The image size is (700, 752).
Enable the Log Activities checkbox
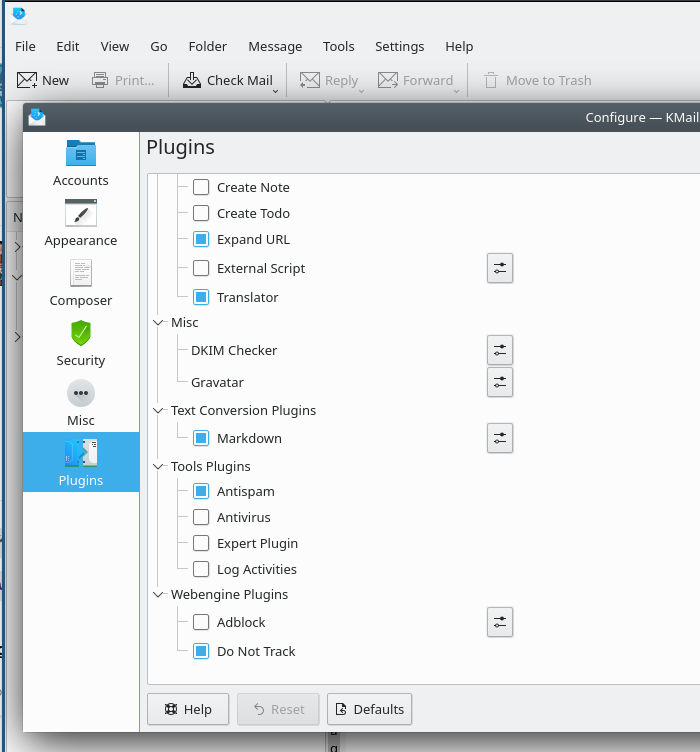tap(201, 569)
